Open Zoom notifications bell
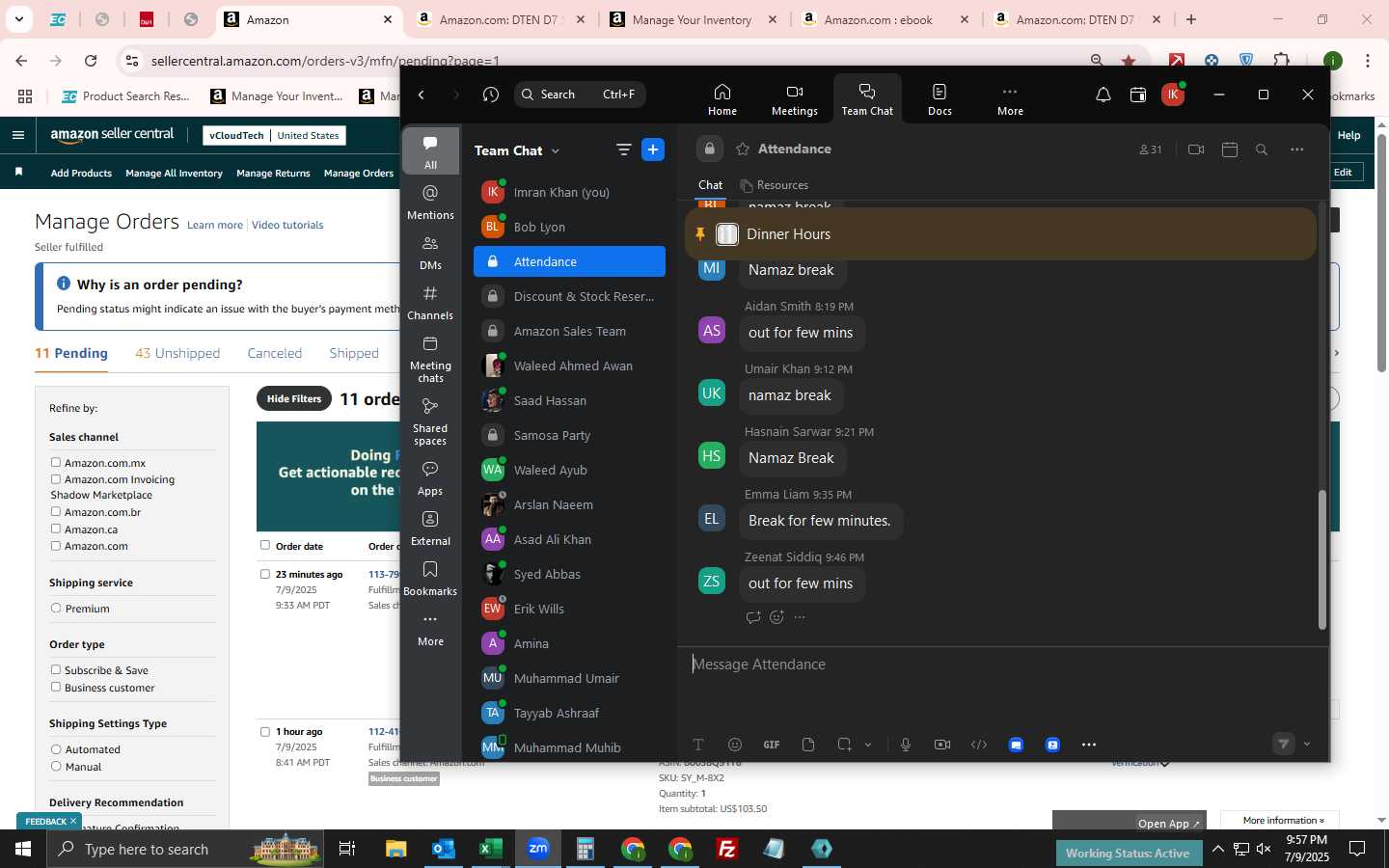Screen dimensions: 1389x868 (x=1103, y=95)
